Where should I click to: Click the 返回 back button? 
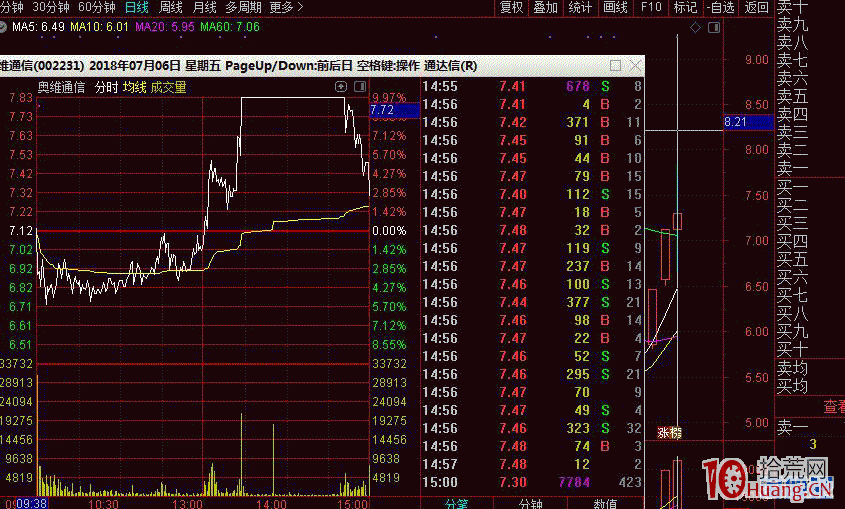pyautogui.click(x=756, y=7)
